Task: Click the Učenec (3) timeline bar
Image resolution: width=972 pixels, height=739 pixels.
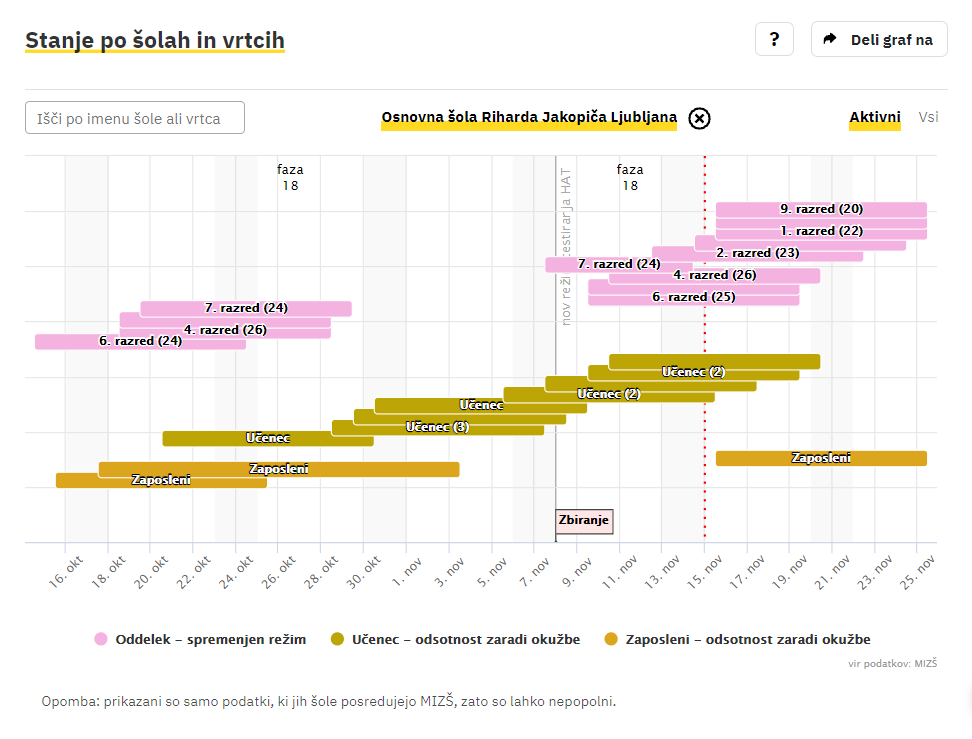Action: coord(437,428)
